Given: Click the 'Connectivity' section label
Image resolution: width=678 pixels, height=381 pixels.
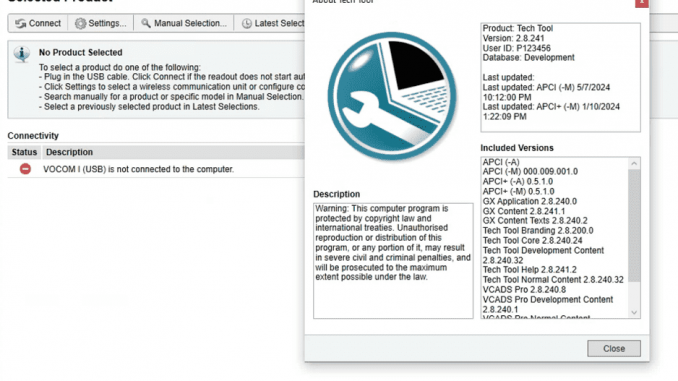Looking at the screenshot, I should pyautogui.click(x=33, y=136).
